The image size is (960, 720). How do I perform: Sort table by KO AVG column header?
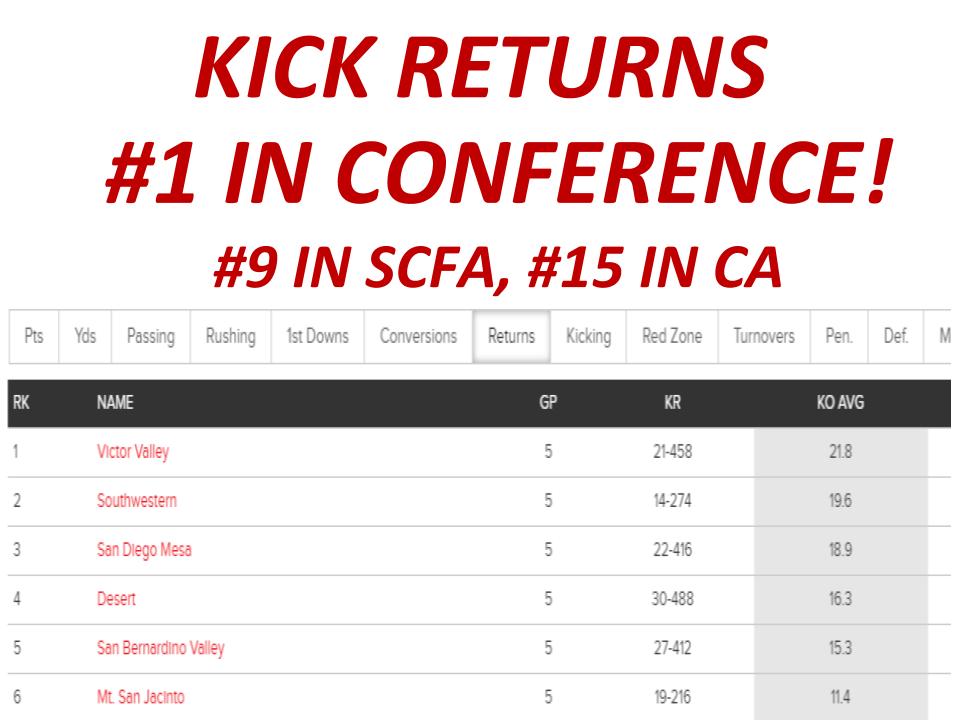click(x=840, y=402)
